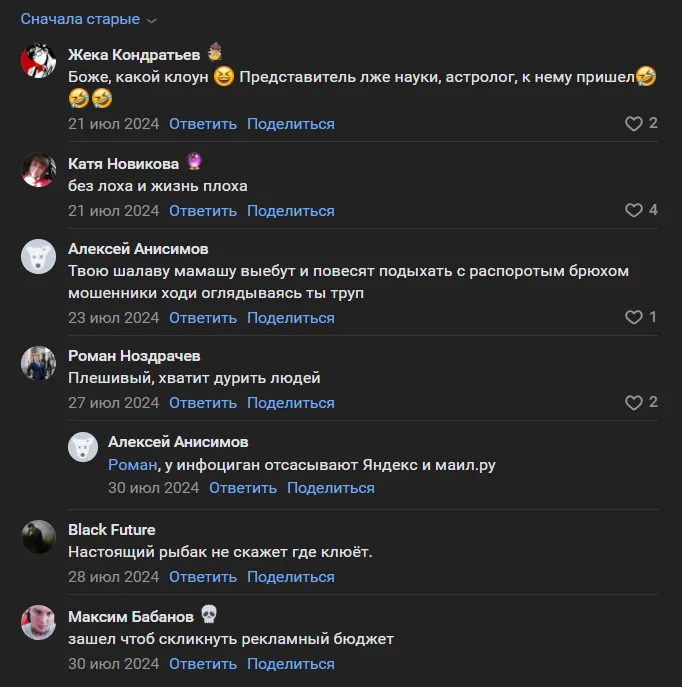Click skull status icon next to Максим Бабанов
682x687 pixels.
click(x=209, y=614)
